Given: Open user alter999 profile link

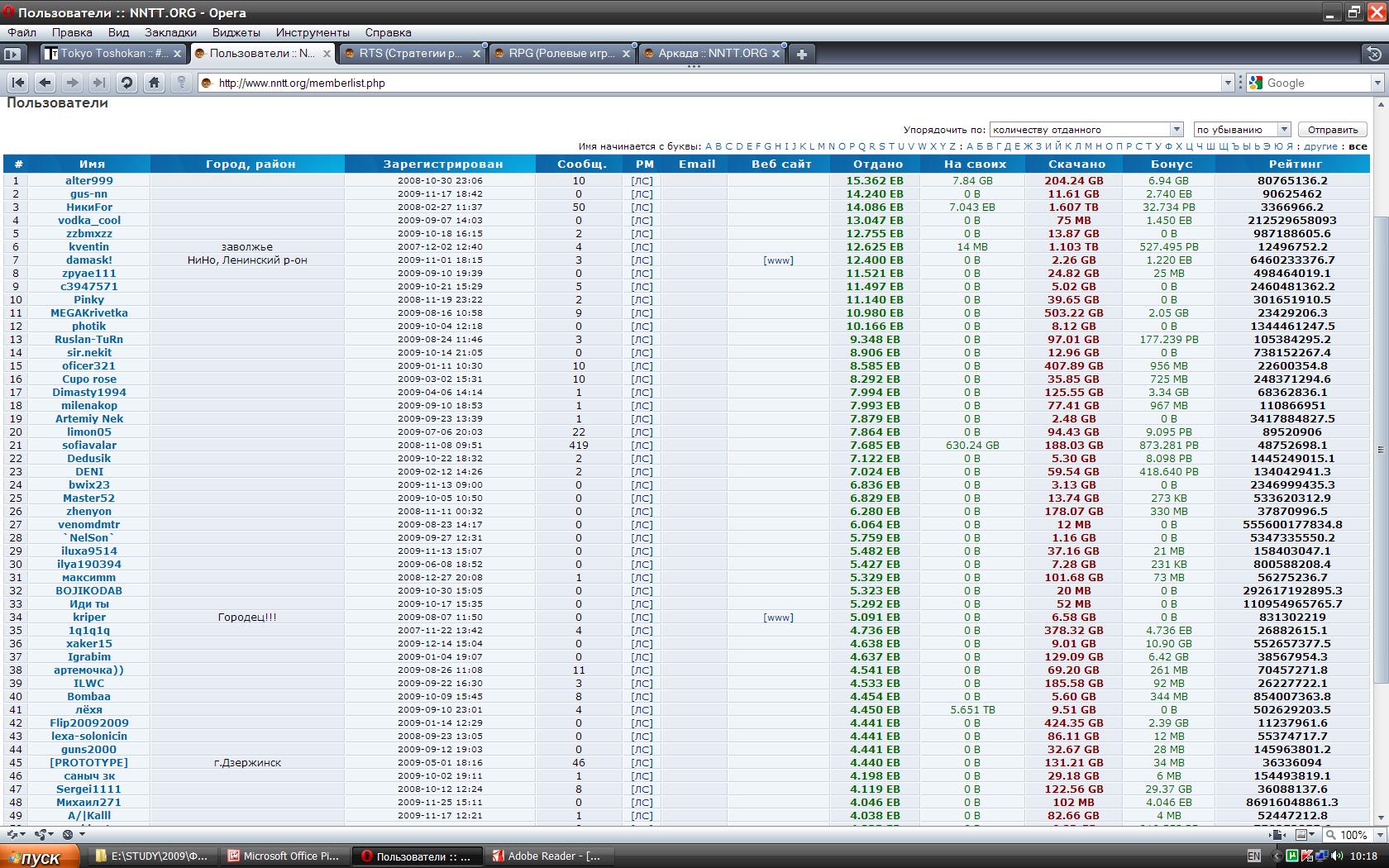Looking at the screenshot, I should [x=89, y=180].
